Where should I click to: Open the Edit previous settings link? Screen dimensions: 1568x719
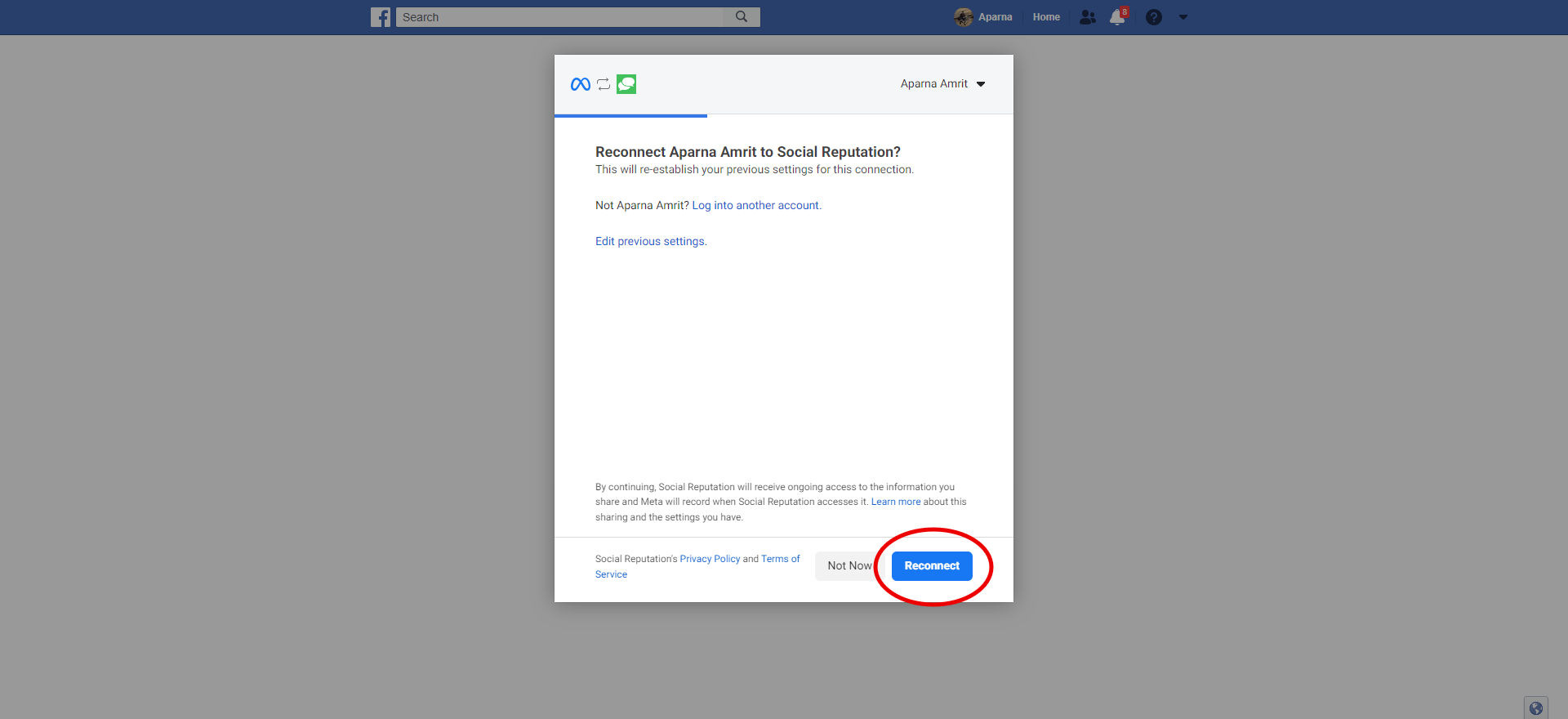(x=650, y=242)
